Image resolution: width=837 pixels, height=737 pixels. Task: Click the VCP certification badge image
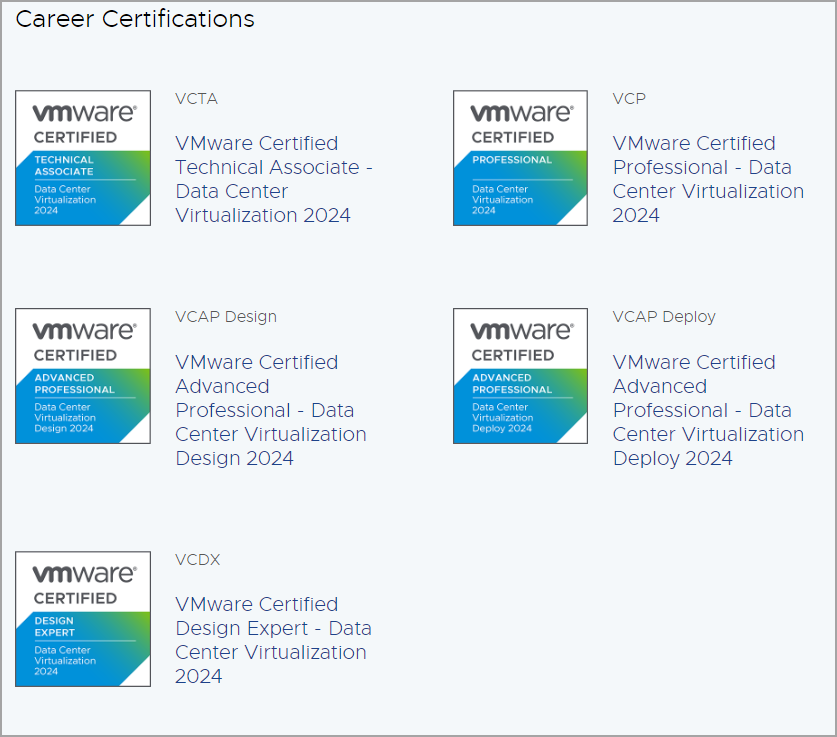coord(519,157)
